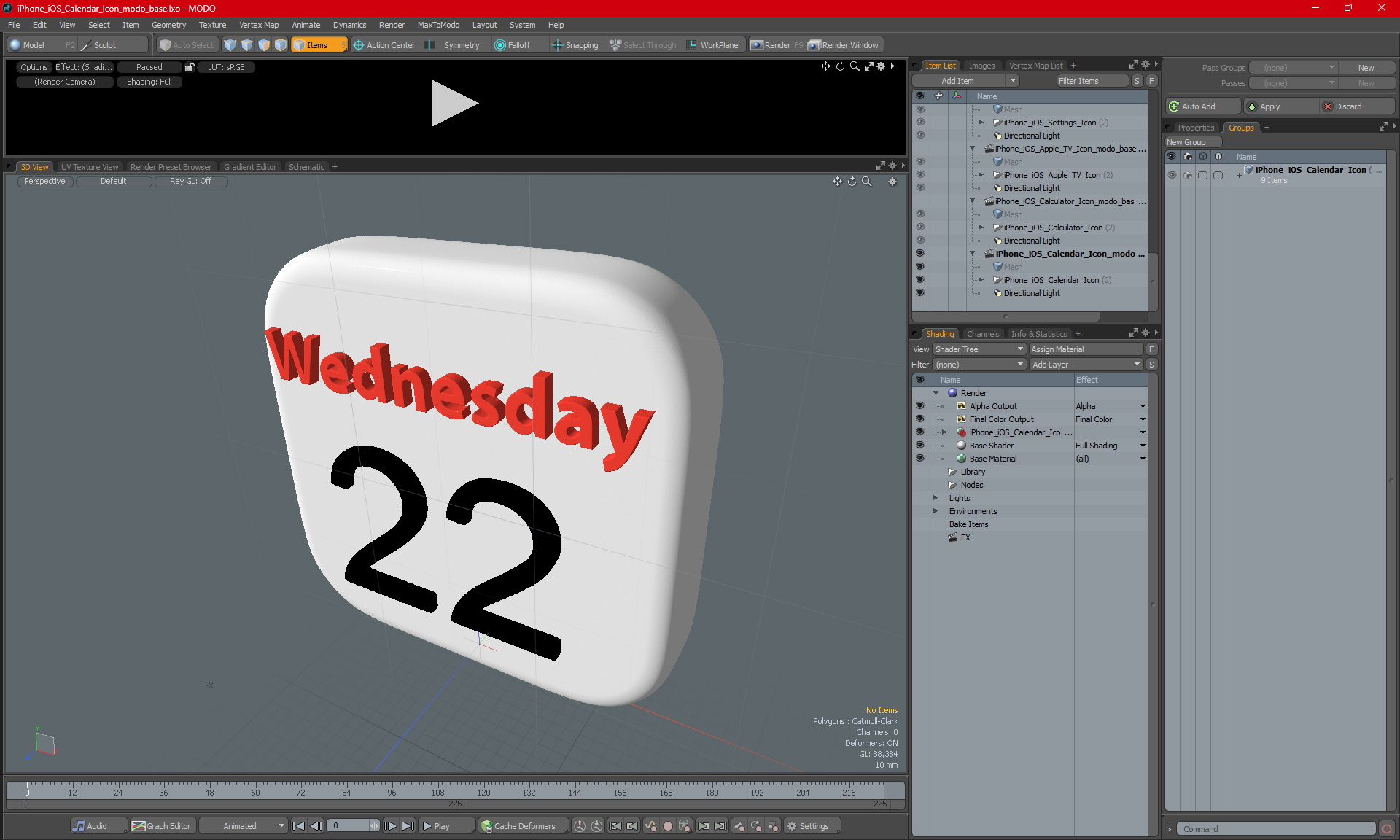Viewport: 1400px width, 840px height.
Task: Click Assign Material button
Action: click(1086, 349)
